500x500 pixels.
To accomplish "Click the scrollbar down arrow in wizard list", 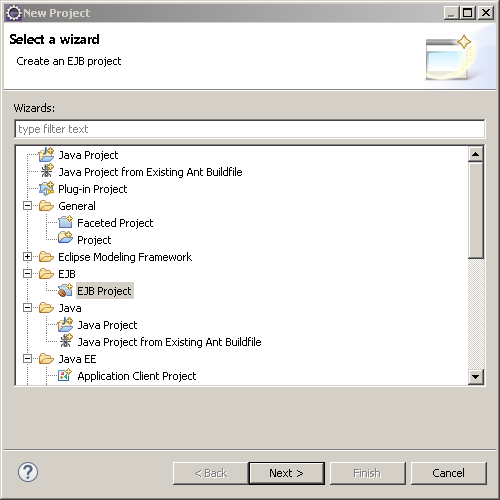I will pos(476,377).
